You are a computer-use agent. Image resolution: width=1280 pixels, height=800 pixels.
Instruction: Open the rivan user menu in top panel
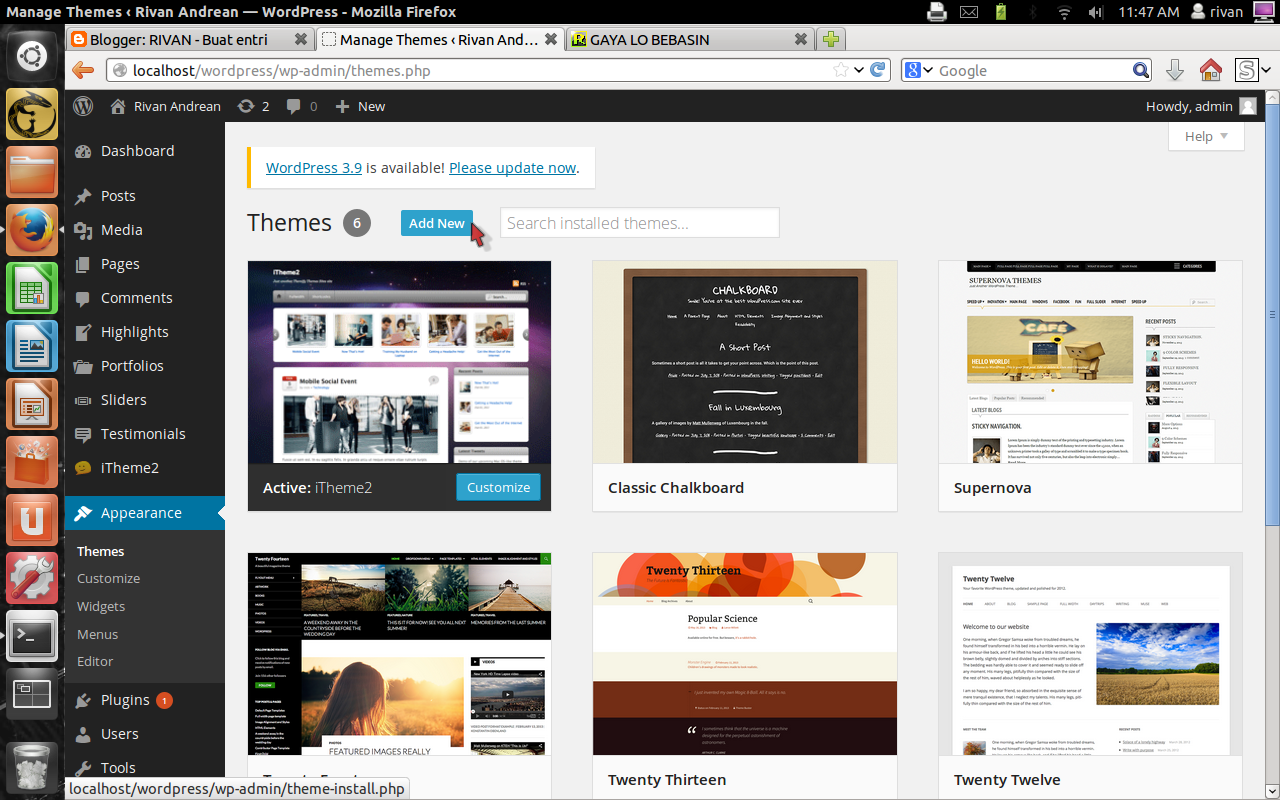click(1218, 12)
